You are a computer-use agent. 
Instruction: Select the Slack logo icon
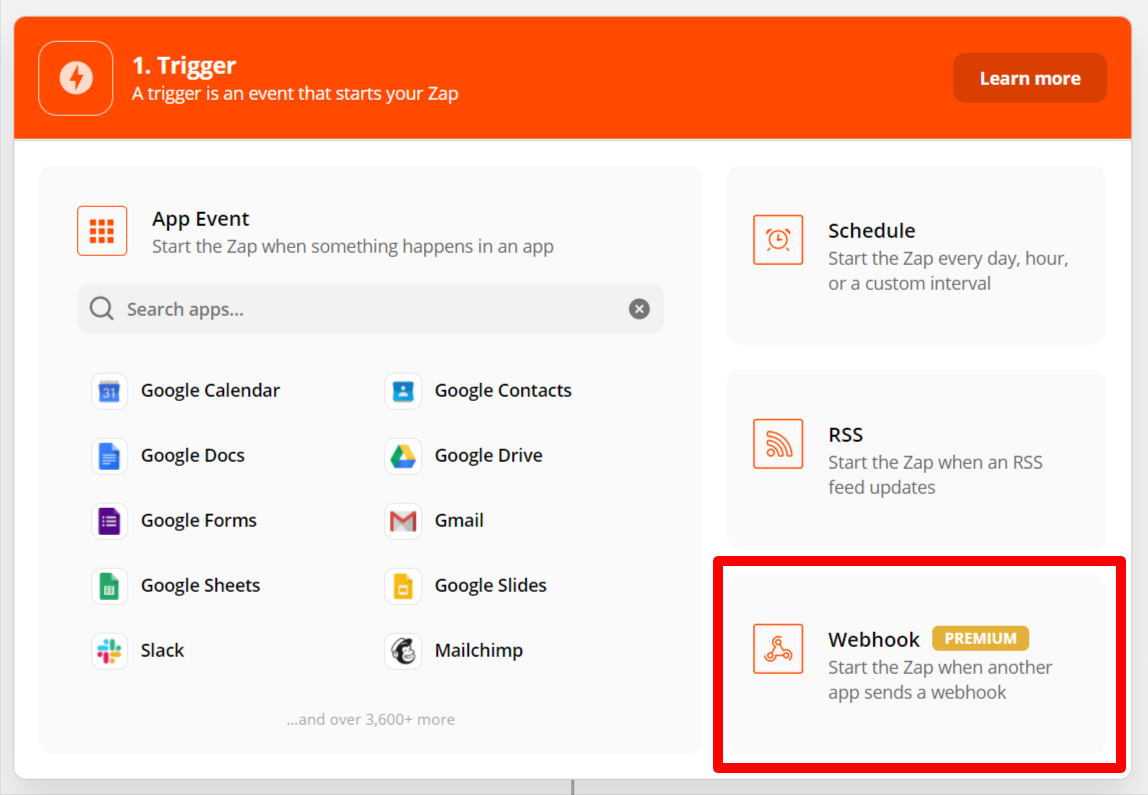pos(109,651)
